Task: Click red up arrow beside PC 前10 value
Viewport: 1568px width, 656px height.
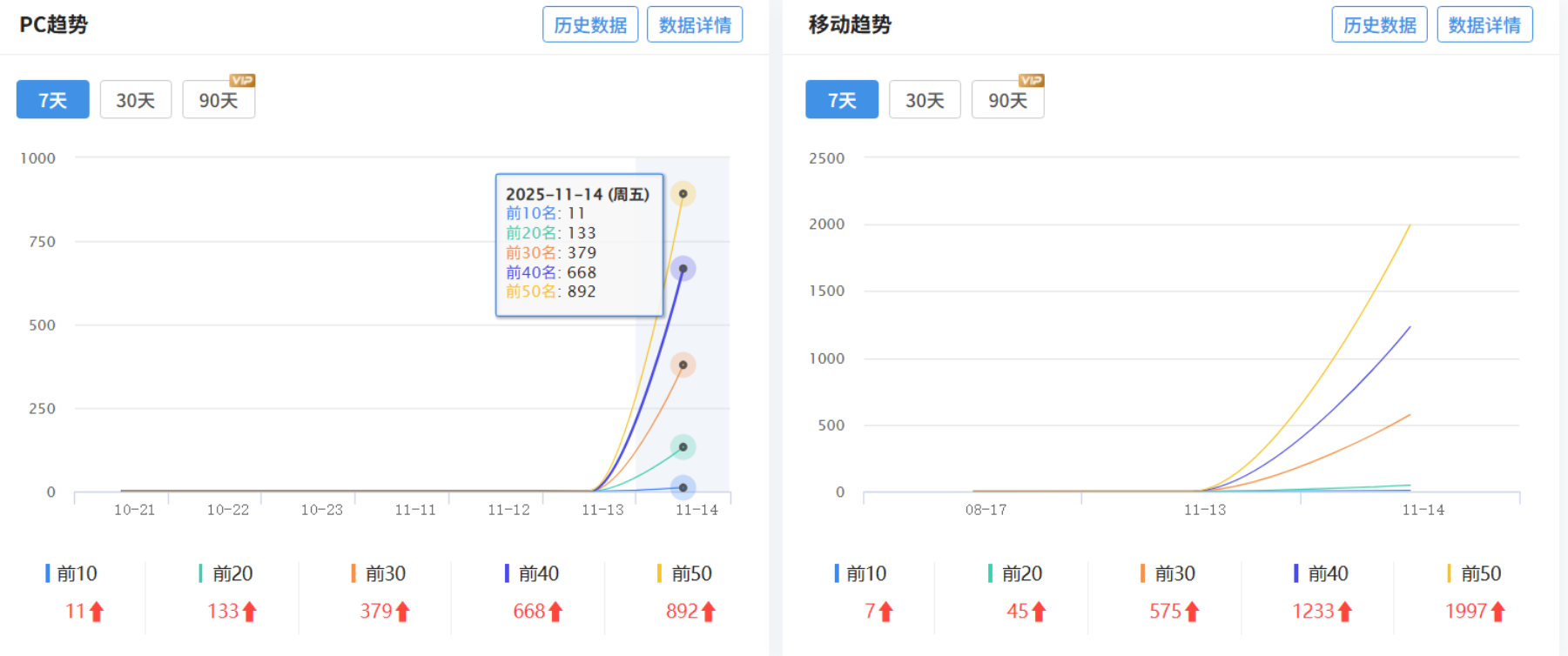Action: 97,612
